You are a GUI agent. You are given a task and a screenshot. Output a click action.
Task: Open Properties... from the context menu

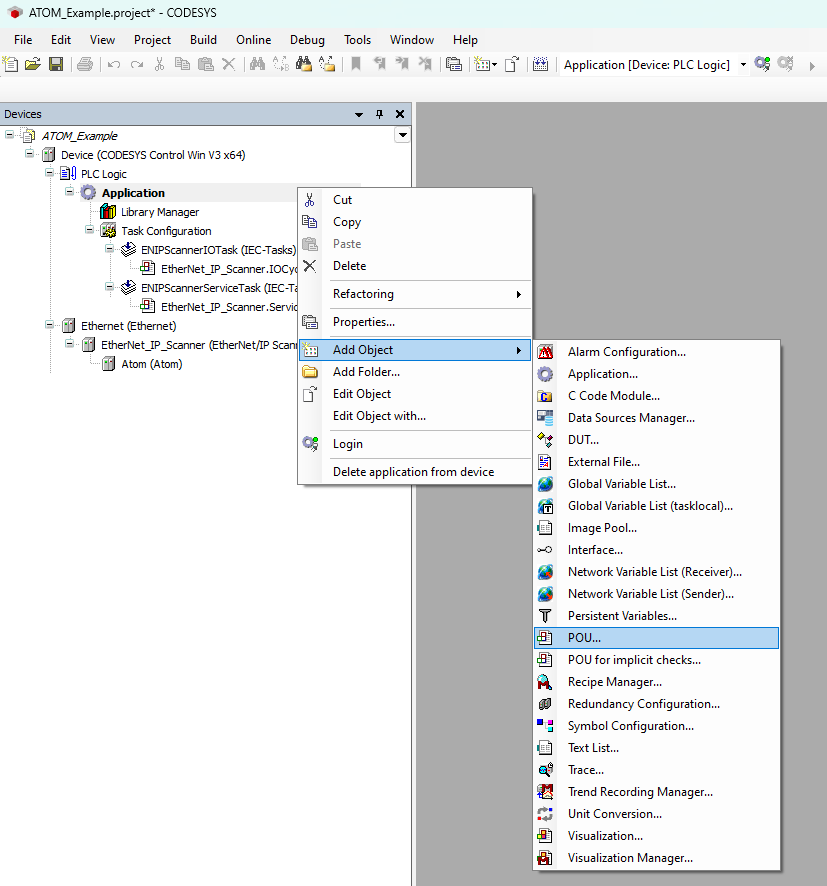[364, 322]
